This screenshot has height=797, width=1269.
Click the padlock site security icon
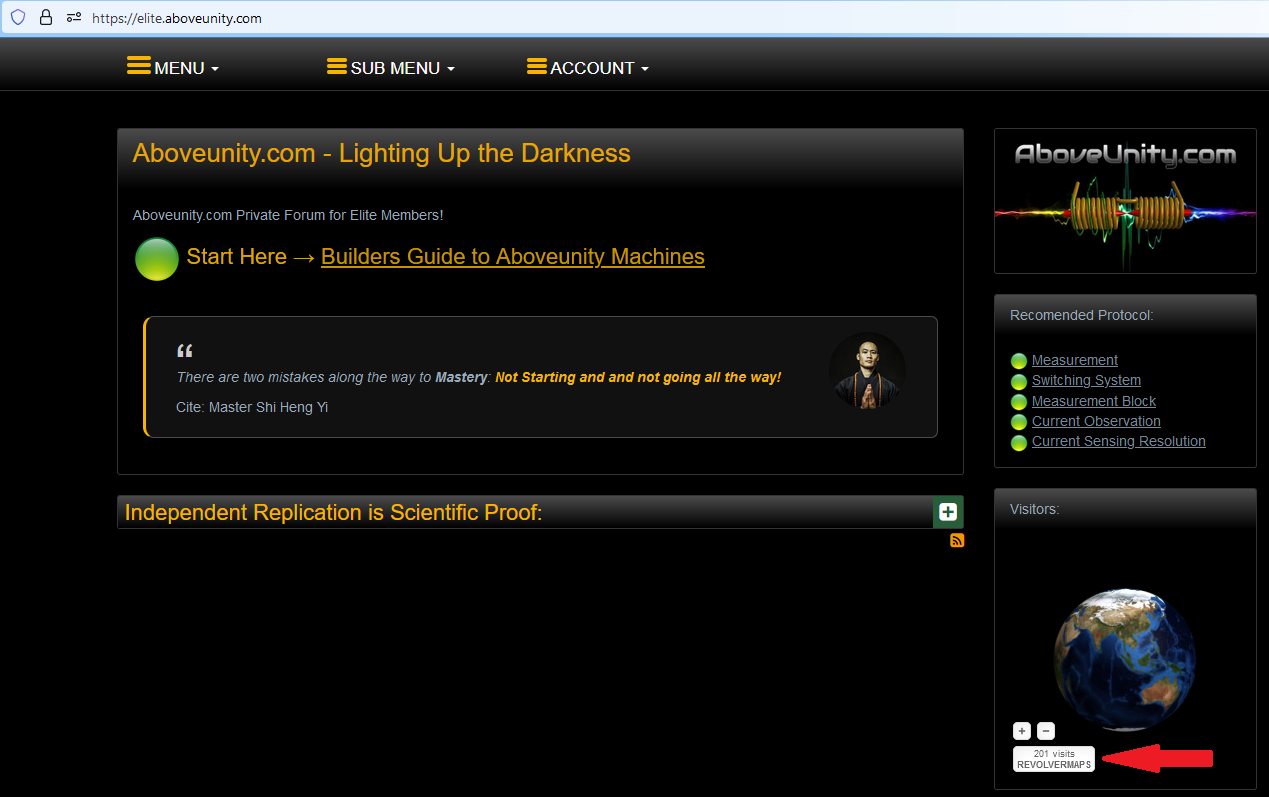pyautogui.click(x=46, y=17)
